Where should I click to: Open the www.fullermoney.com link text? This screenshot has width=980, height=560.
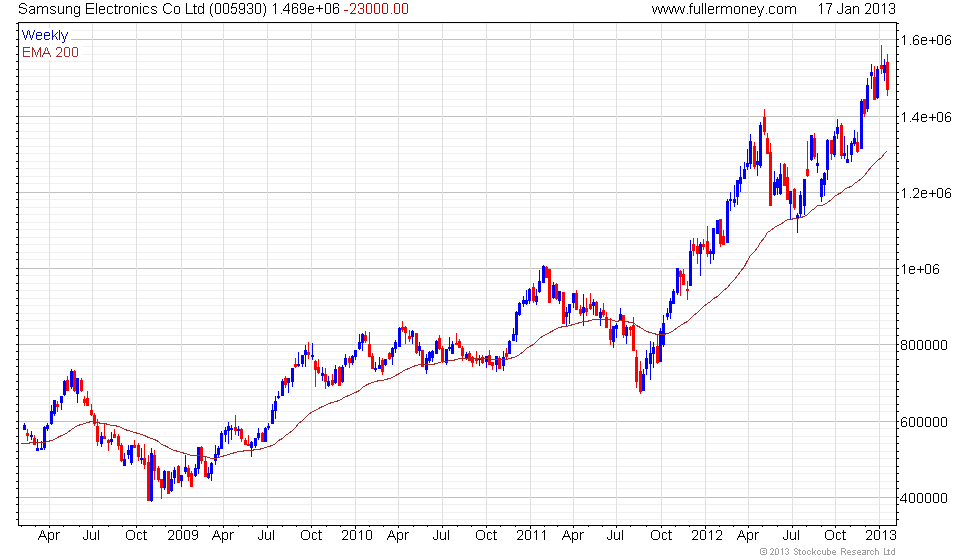coord(724,9)
